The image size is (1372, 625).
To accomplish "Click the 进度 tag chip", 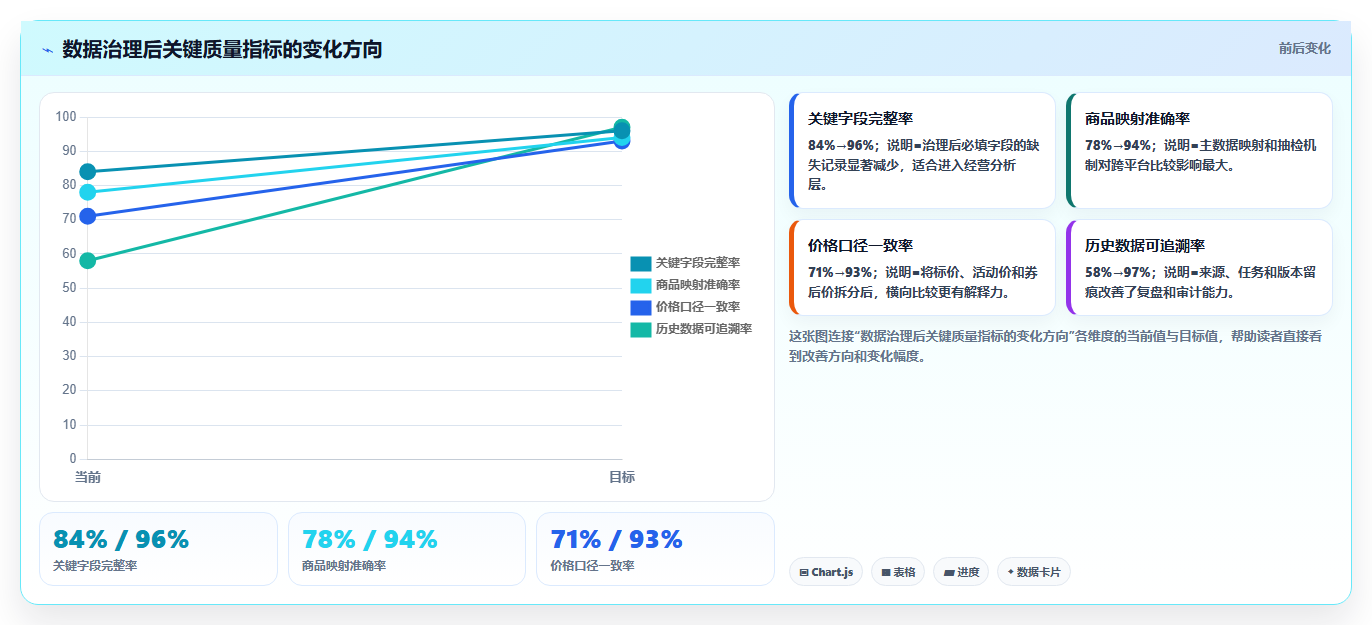I will coord(961,572).
